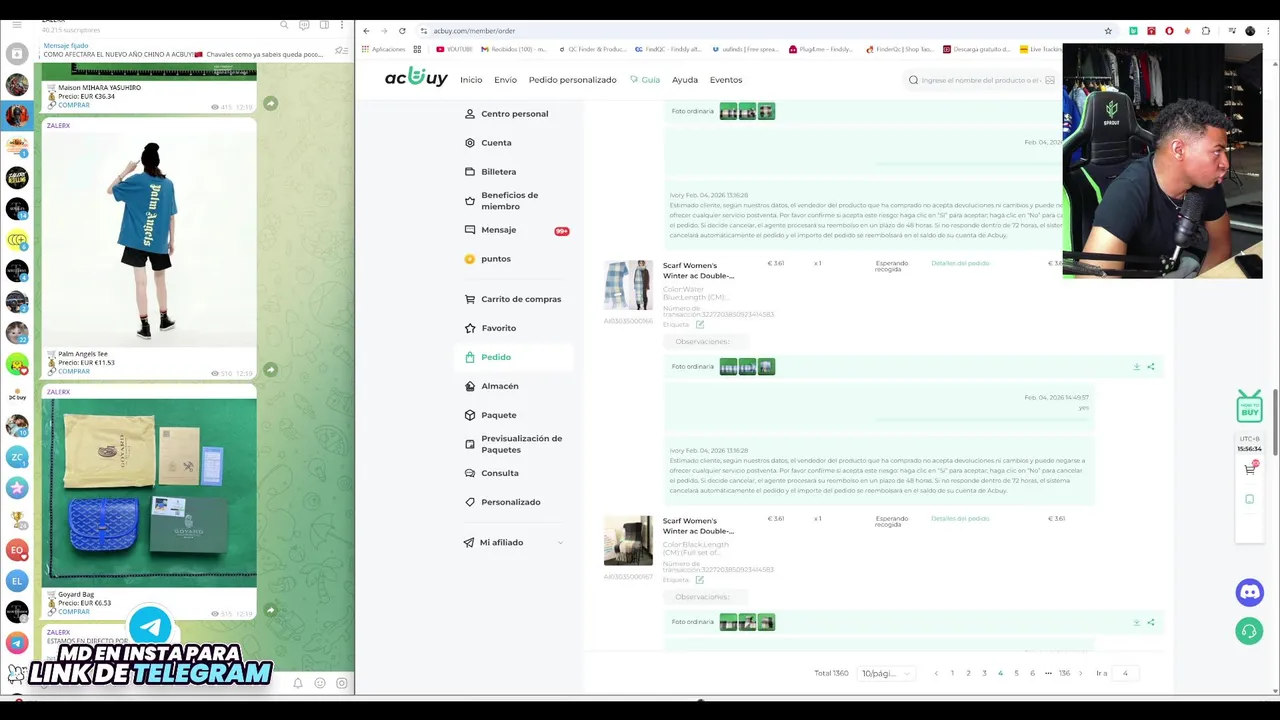Expand the Mi afiliado section

513,543
